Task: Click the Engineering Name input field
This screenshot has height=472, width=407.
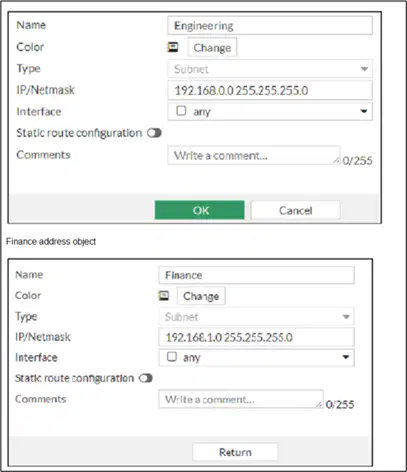Action: coord(270,26)
